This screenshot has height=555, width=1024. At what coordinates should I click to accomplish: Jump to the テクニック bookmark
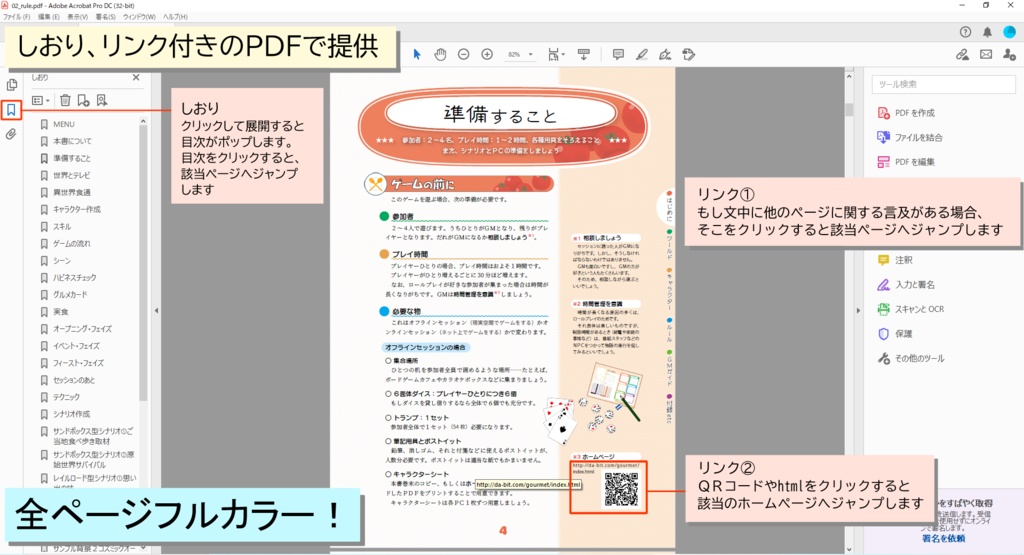tap(67, 396)
